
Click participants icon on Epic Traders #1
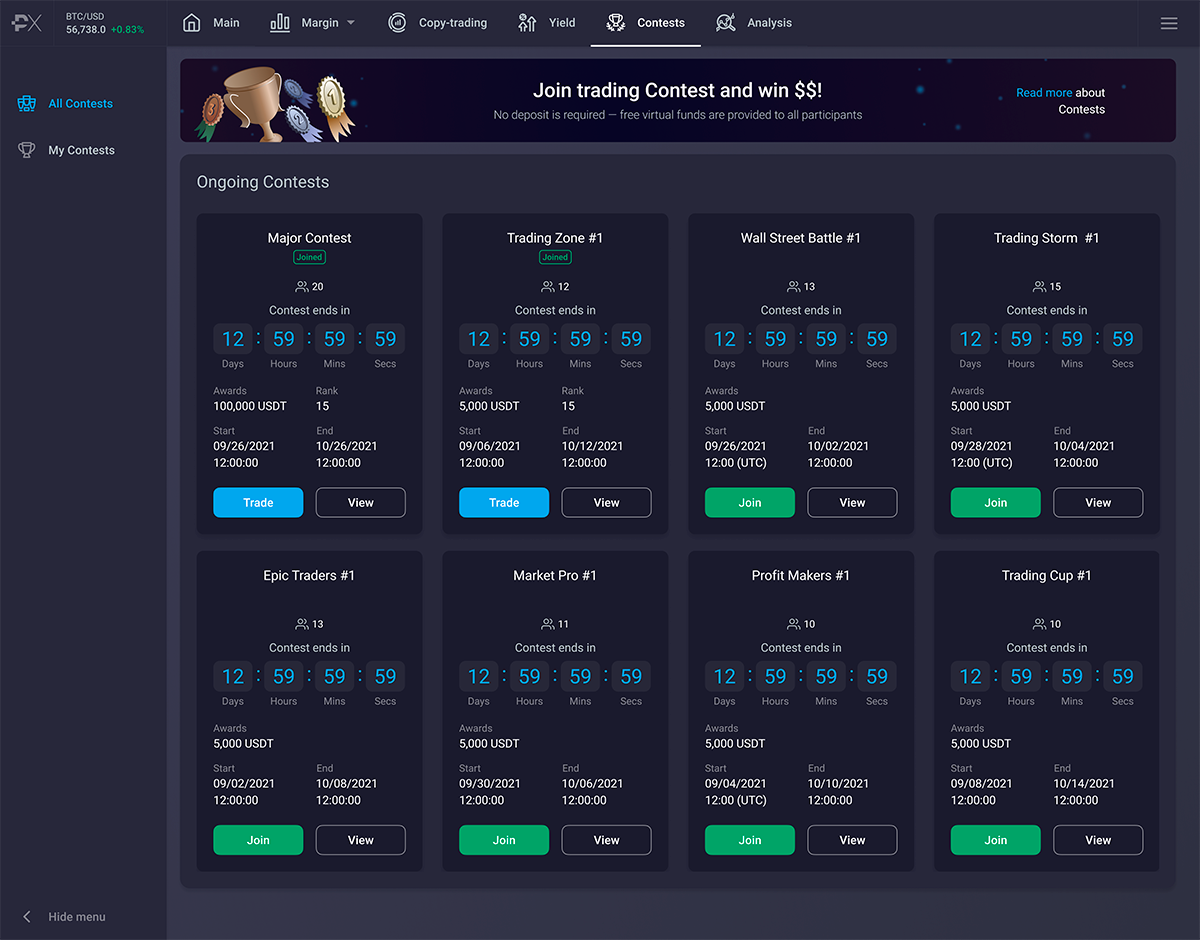click(302, 624)
